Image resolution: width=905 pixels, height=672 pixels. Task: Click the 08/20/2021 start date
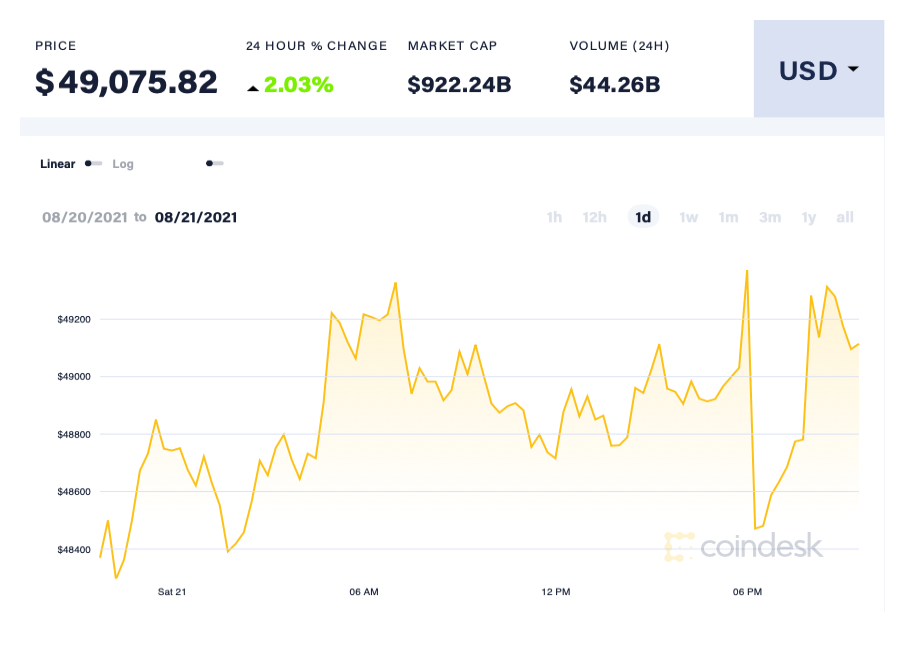(x=85, y=217)
